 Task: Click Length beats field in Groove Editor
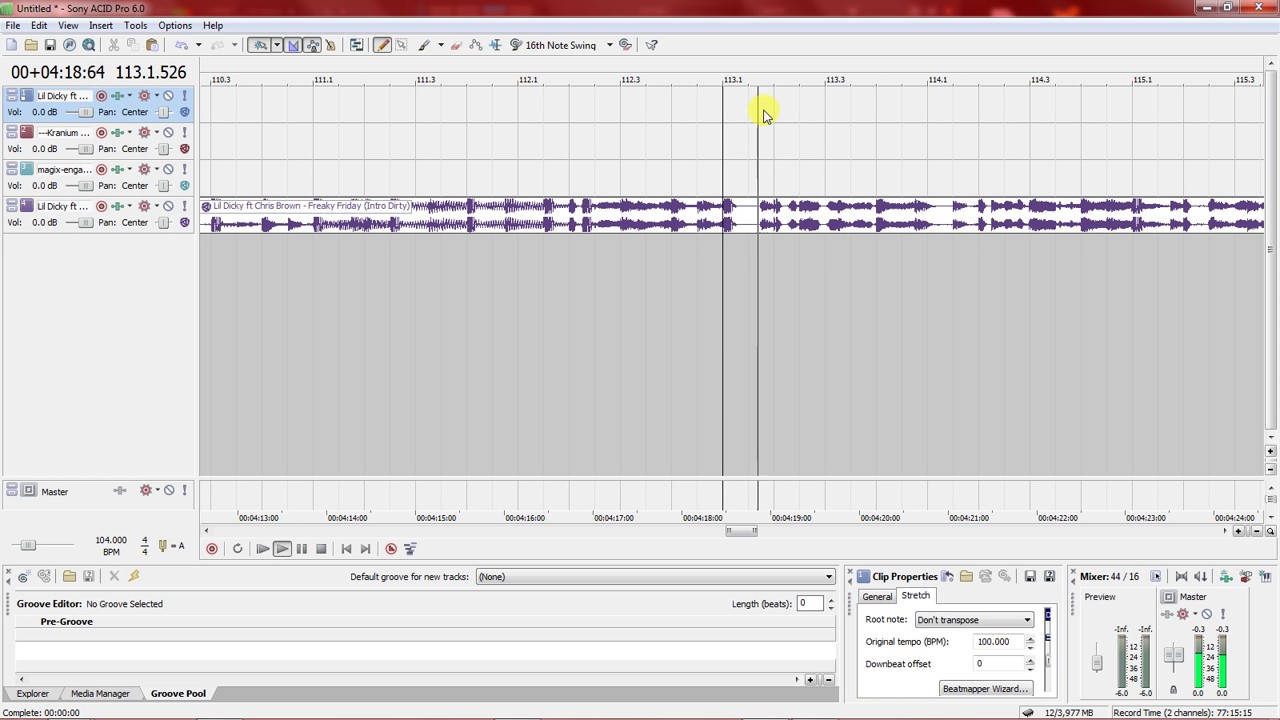(x=809, y=603)
